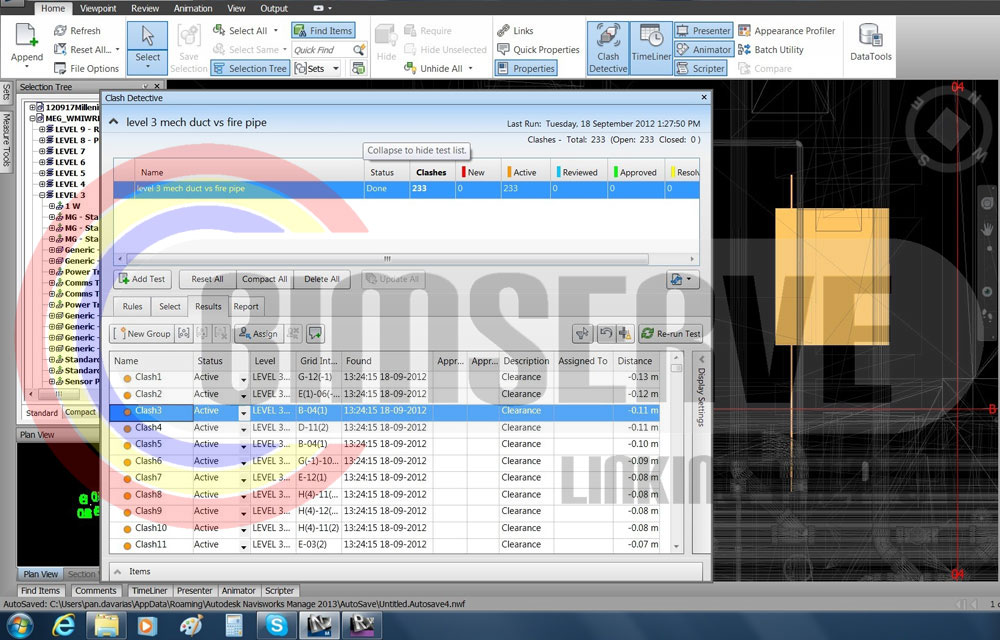Run Quick Find using the magnifier icon
1000x640 pixels.
click(x=360, y=49)
